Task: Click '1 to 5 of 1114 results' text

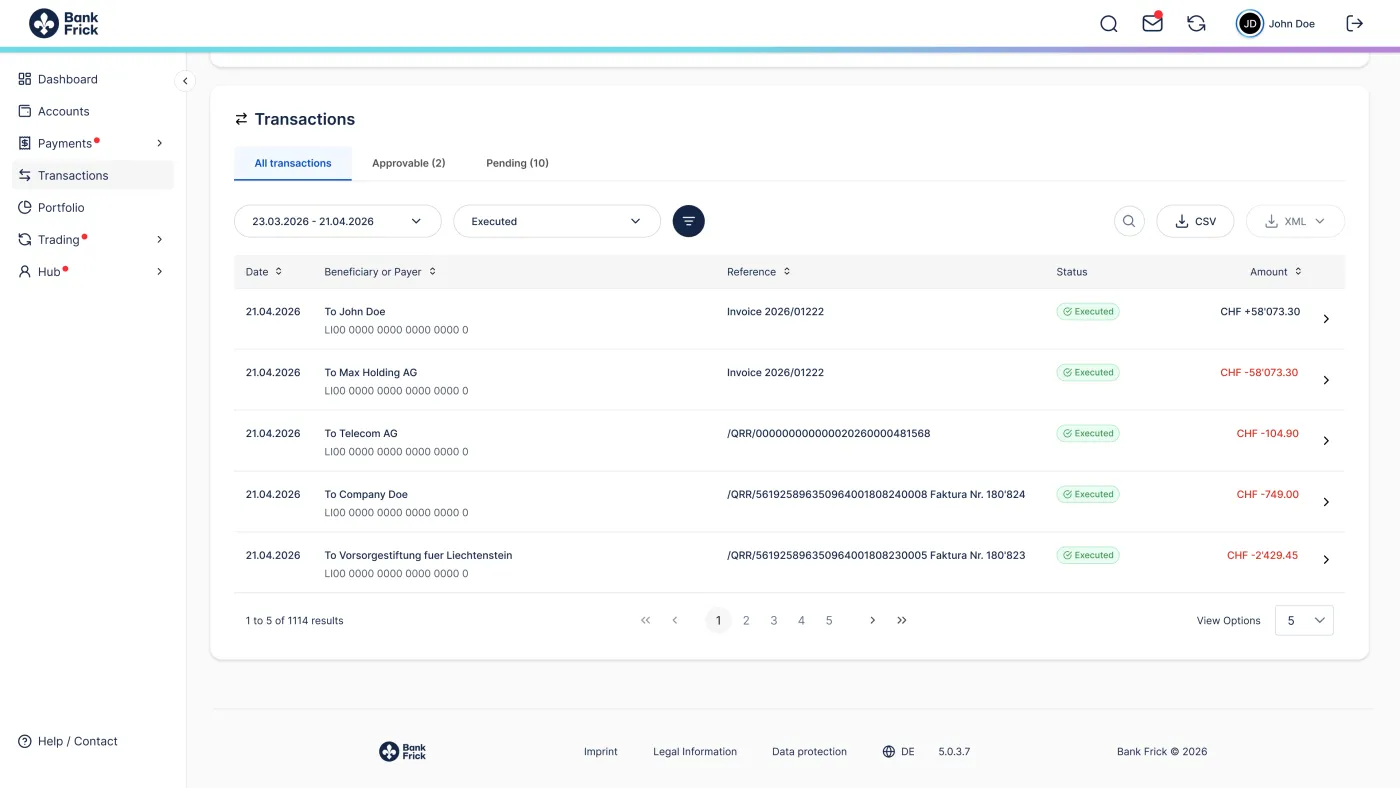Action: coord(294,620)
